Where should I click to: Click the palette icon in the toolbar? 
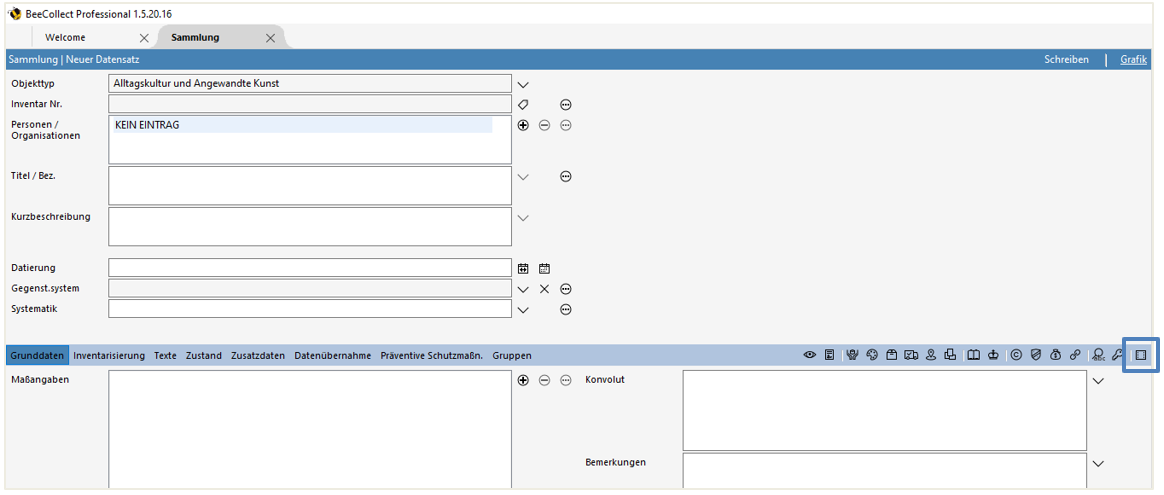[x=872, y=355]
